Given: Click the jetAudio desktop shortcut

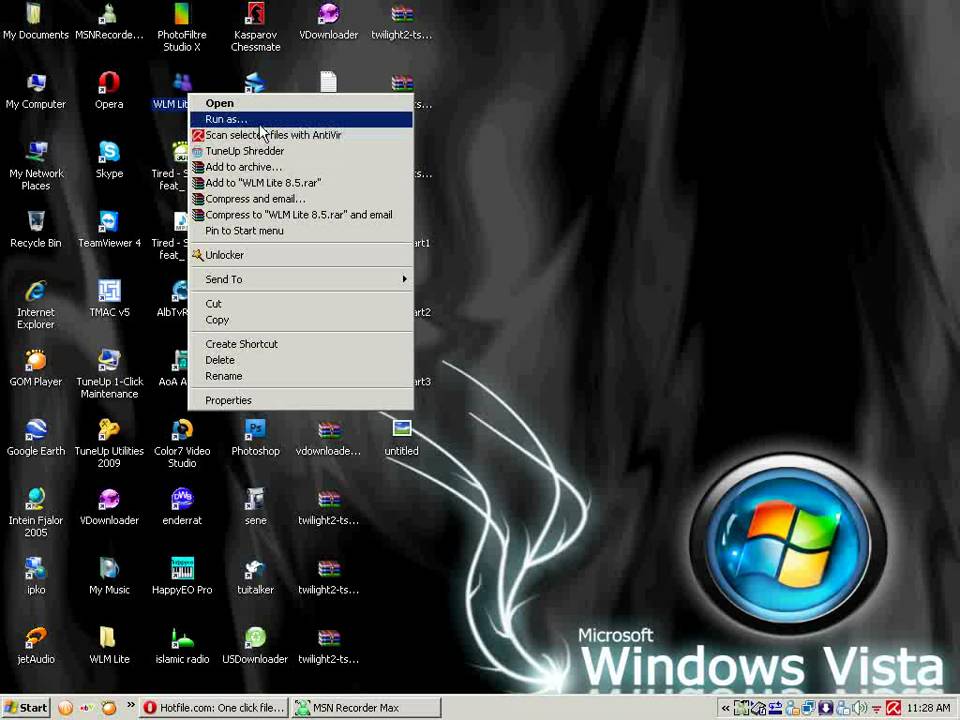Looking at the screenshot, I should (x=36, y=646).
